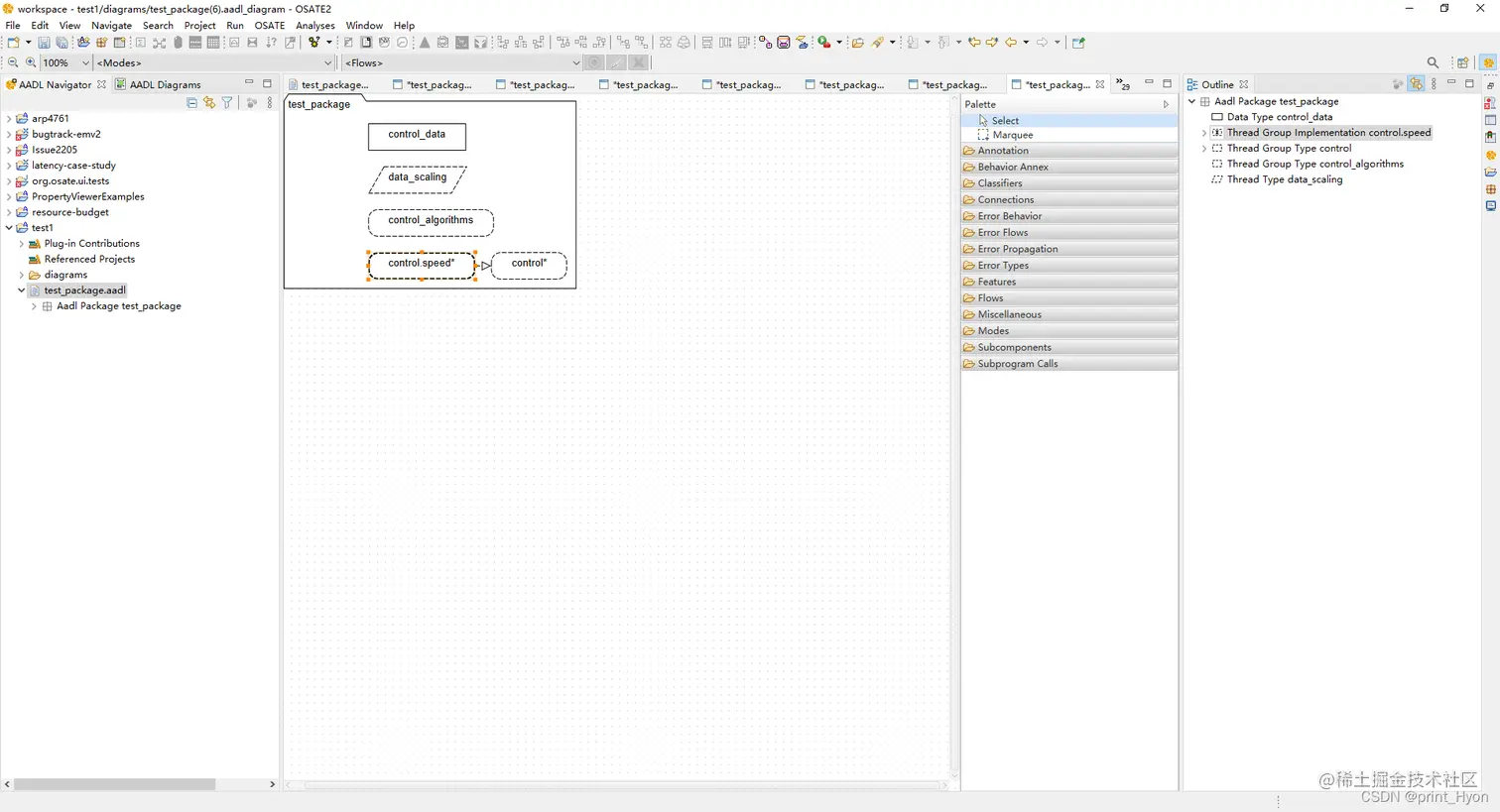Image resolution: width=1500 pixels, height=812 pixels.
Task: Expand the diagrams folder
Action: 22,275
